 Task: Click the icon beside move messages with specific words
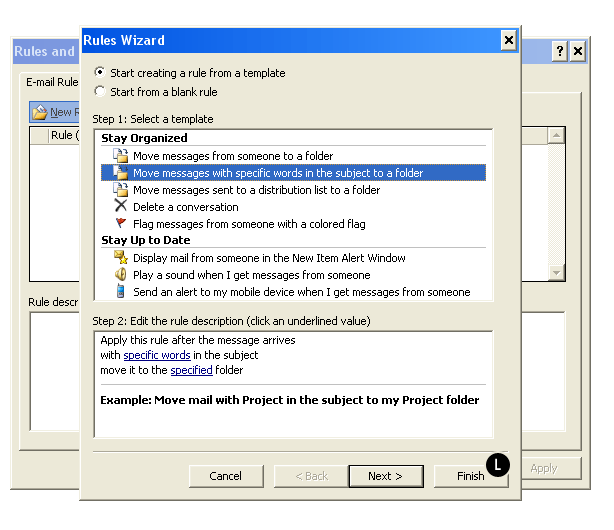120,173
